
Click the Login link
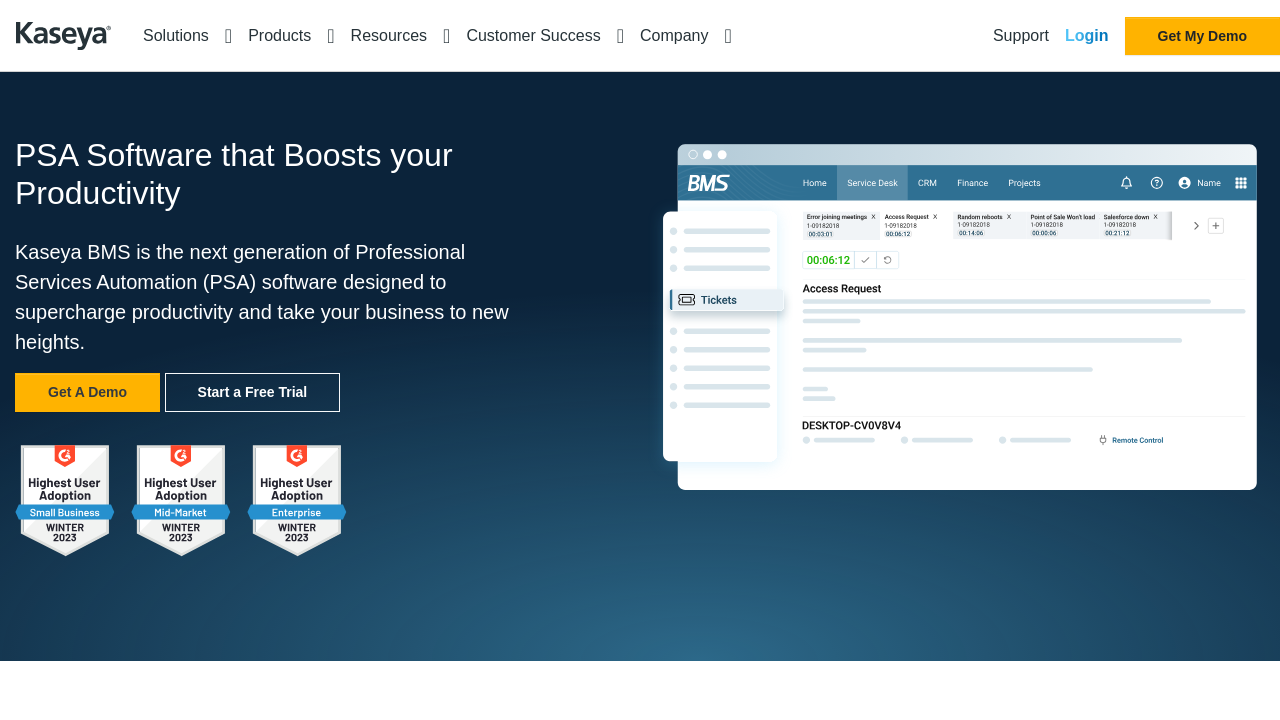pyautogui.click(x=1087, y=36)
